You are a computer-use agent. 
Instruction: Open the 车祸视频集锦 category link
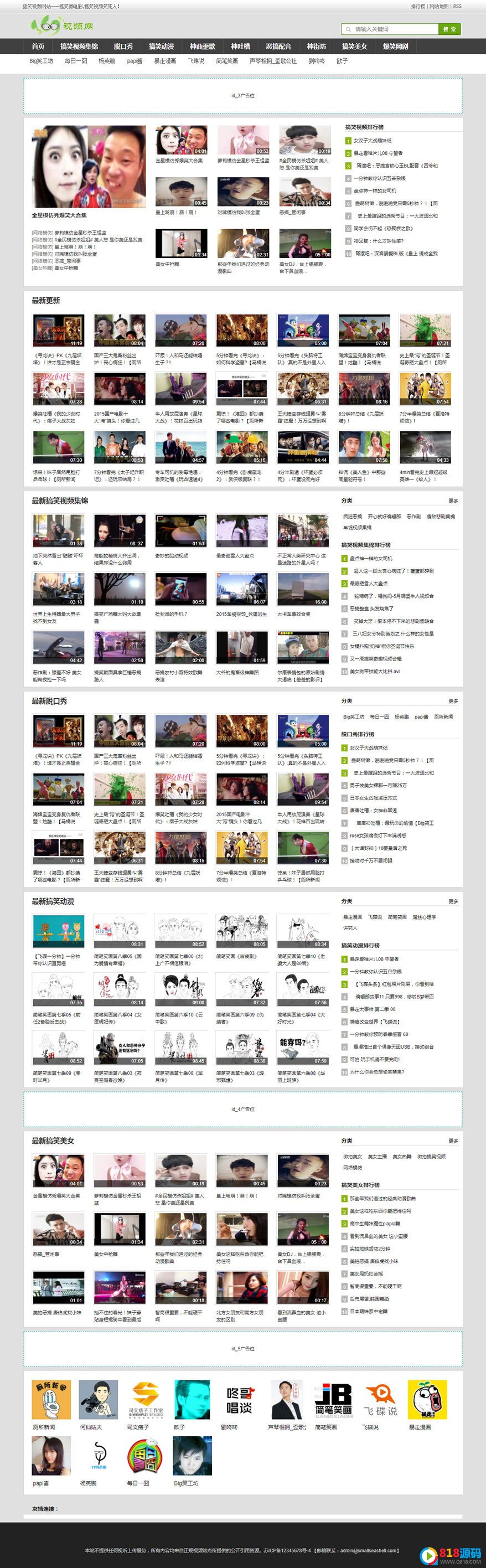click(356, 528)
